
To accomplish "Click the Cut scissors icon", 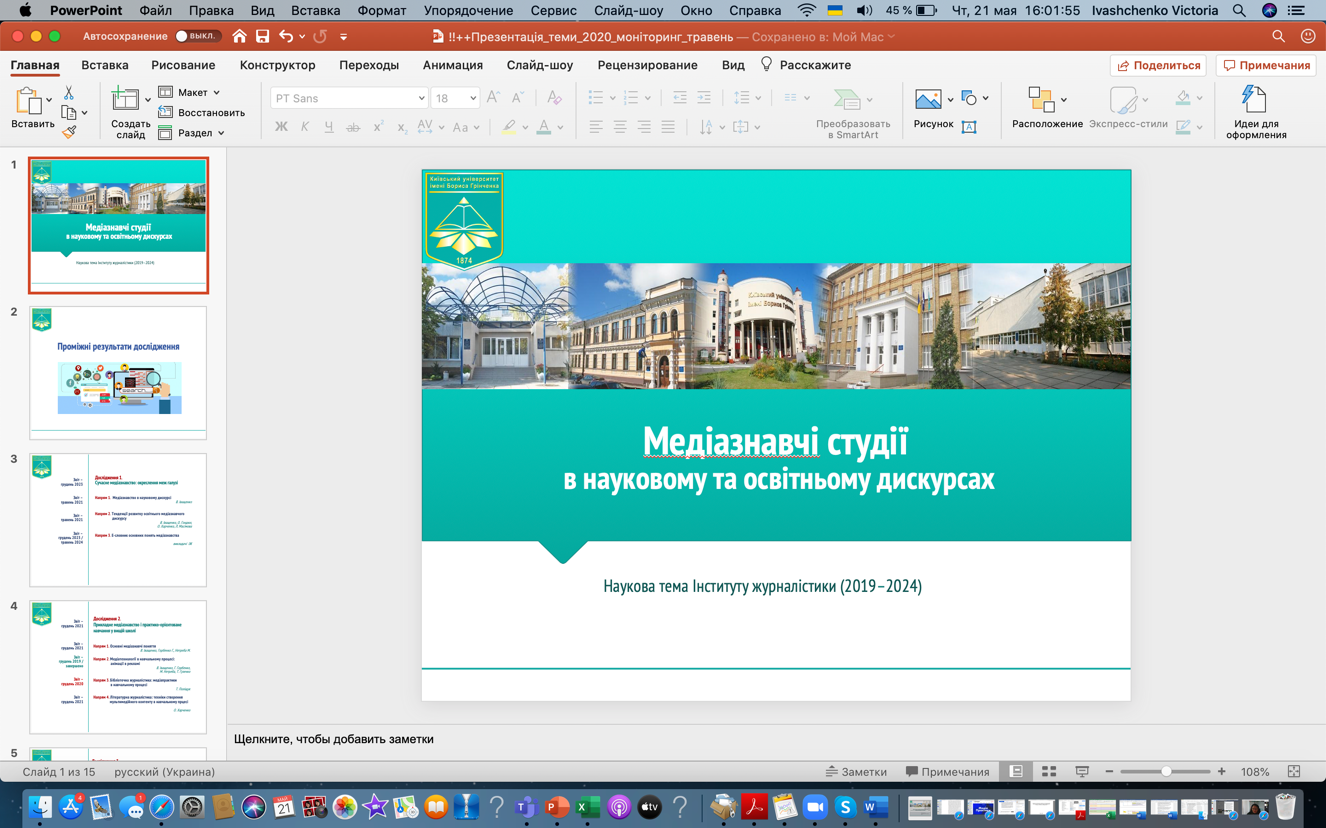I will point(68,93).
